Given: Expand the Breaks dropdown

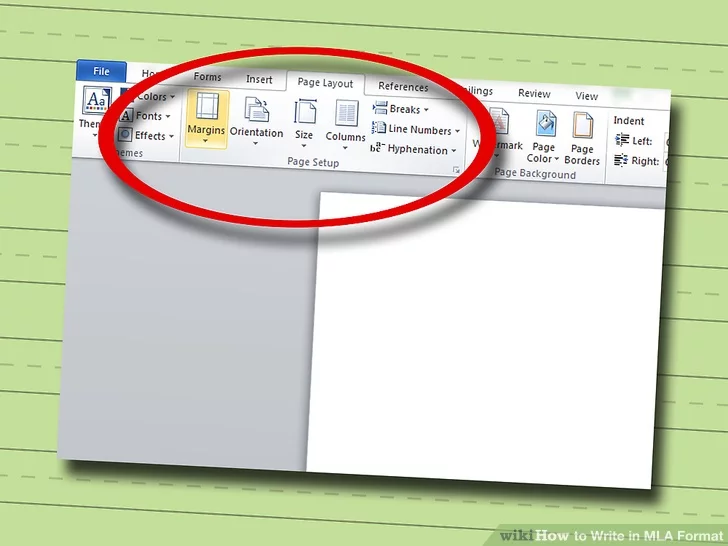Looking at the screenshot, I should [400, 109].
